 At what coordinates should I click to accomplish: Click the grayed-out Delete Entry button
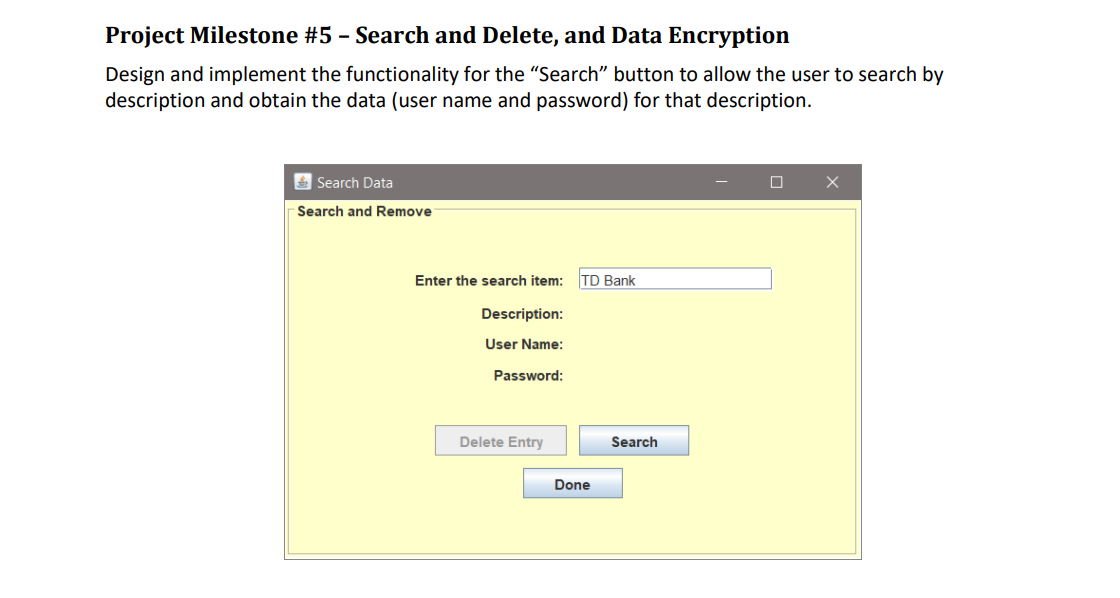pos(501,441)
